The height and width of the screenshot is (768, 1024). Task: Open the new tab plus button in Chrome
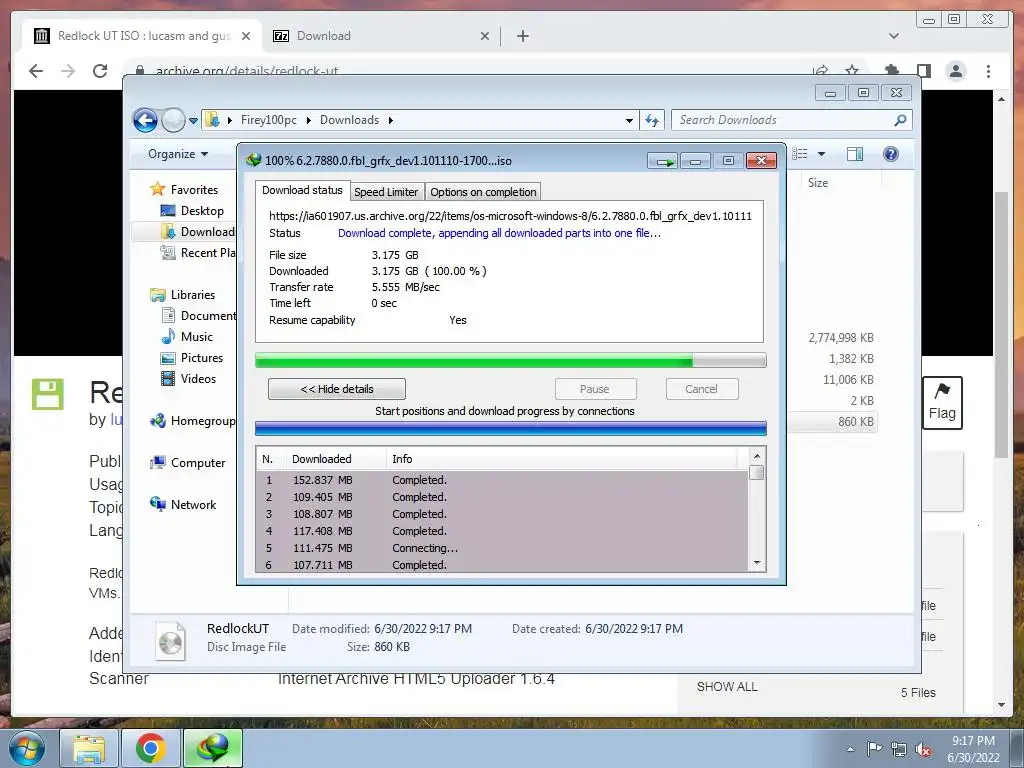point(523,36)
